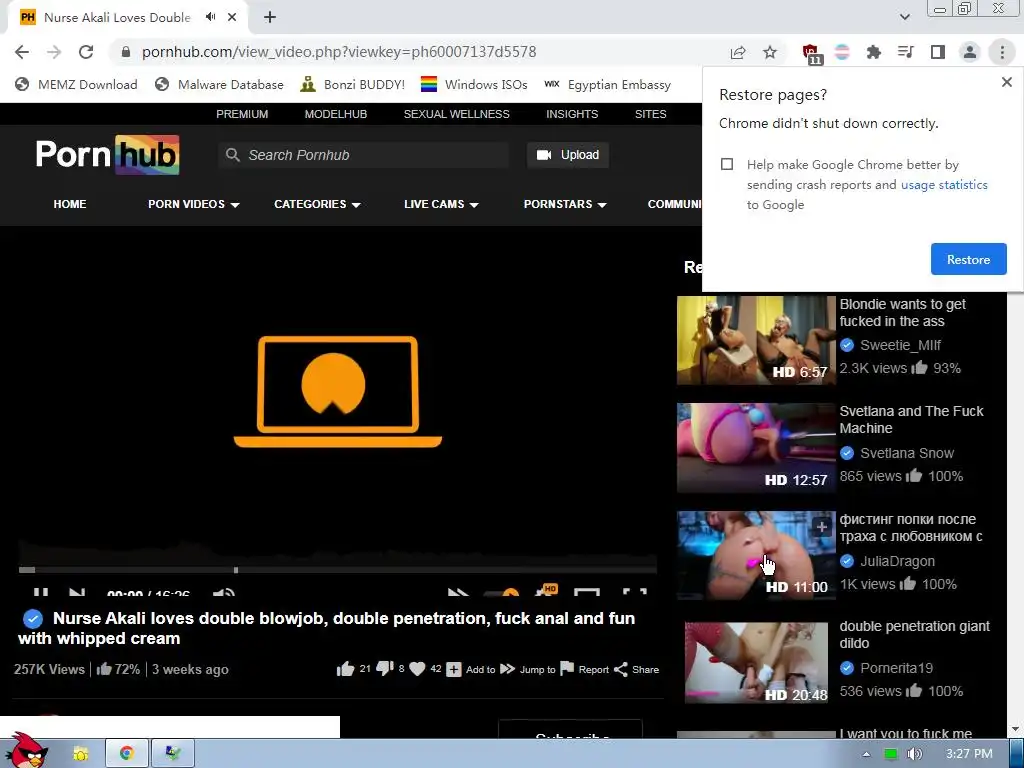Open the Pomerita19 uploader link
This screenshot has width=1024, height=768.
point(897,668)
